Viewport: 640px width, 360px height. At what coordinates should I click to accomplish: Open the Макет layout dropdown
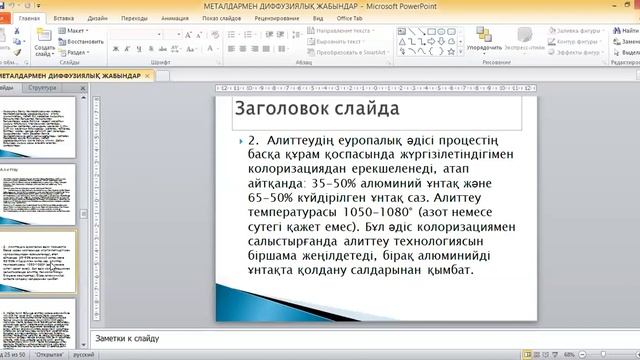pyautogui.click(x=73, y=31)
